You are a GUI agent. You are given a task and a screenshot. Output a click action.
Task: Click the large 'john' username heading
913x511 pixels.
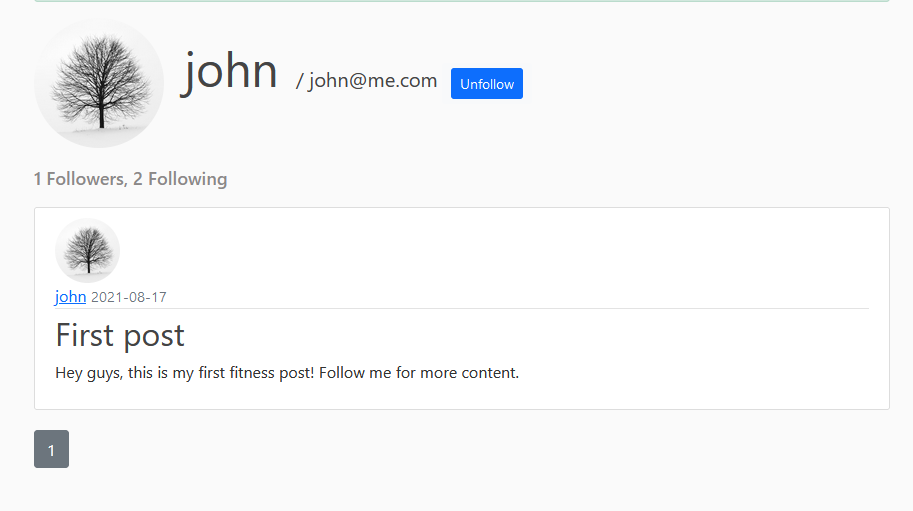[x=231, y=71]
